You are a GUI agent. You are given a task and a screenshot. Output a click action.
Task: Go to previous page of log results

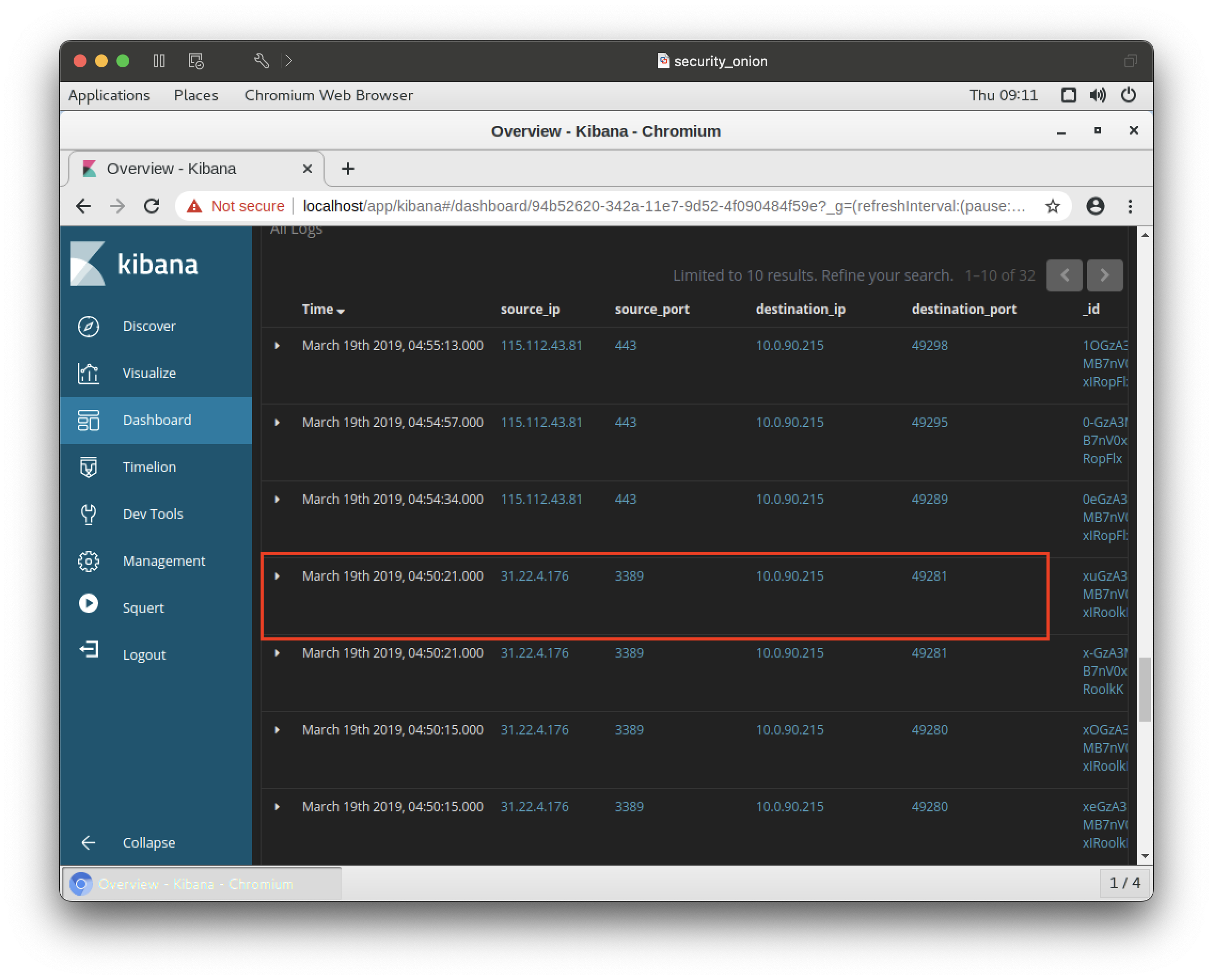click(x=1064, y=275)
